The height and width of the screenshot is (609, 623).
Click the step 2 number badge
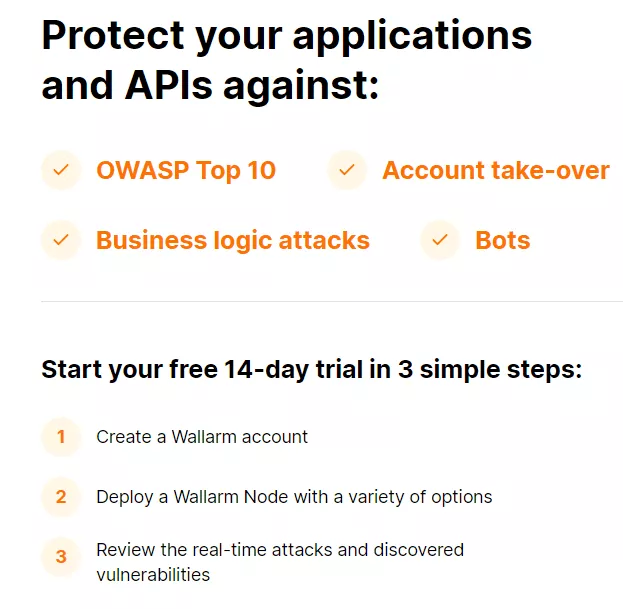(61, 497)
